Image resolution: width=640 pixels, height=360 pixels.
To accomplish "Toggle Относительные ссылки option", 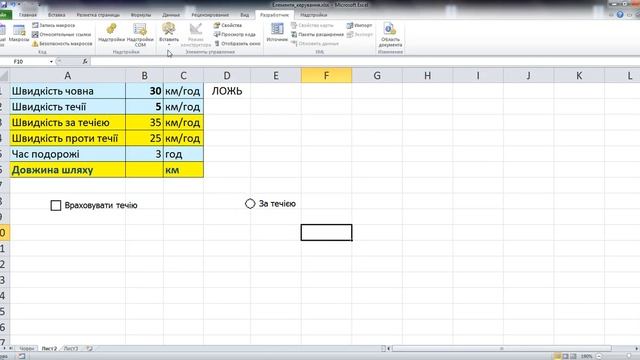I will [62, 34].
